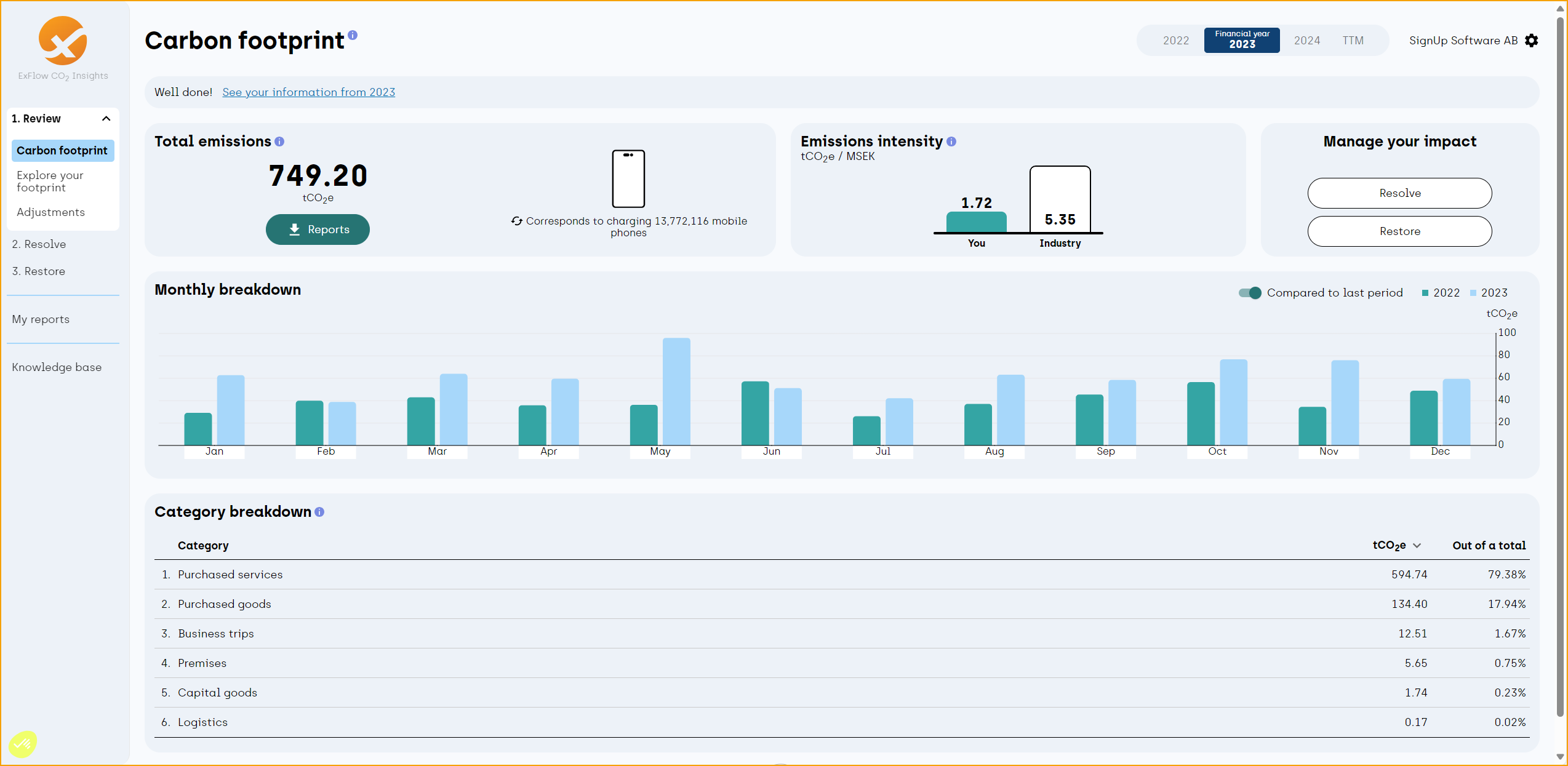Click the Adjustments sidebar menu item

point(51,212)
